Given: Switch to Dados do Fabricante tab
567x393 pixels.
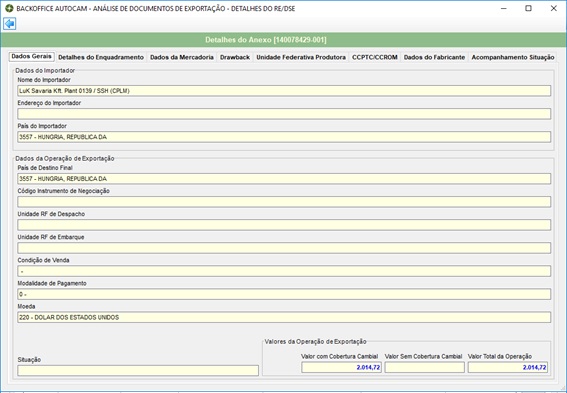Looking at the screenshot, I should tap(434, 57).
